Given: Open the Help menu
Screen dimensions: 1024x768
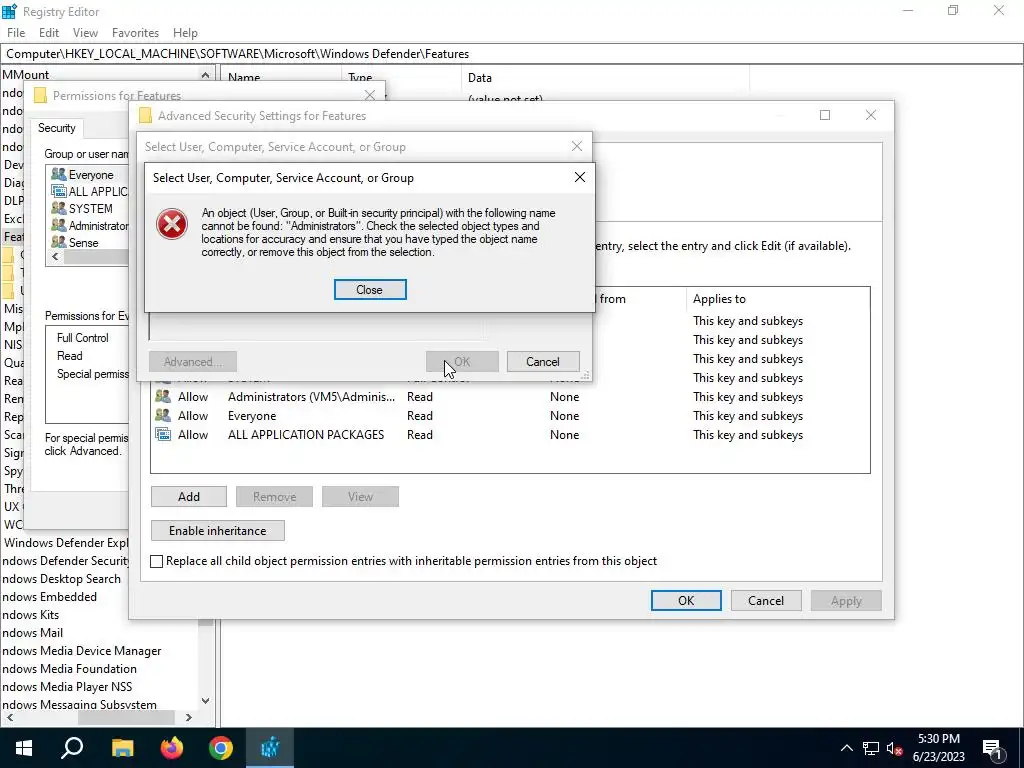Looking at the screenshot, I should [x=185, y=33].
